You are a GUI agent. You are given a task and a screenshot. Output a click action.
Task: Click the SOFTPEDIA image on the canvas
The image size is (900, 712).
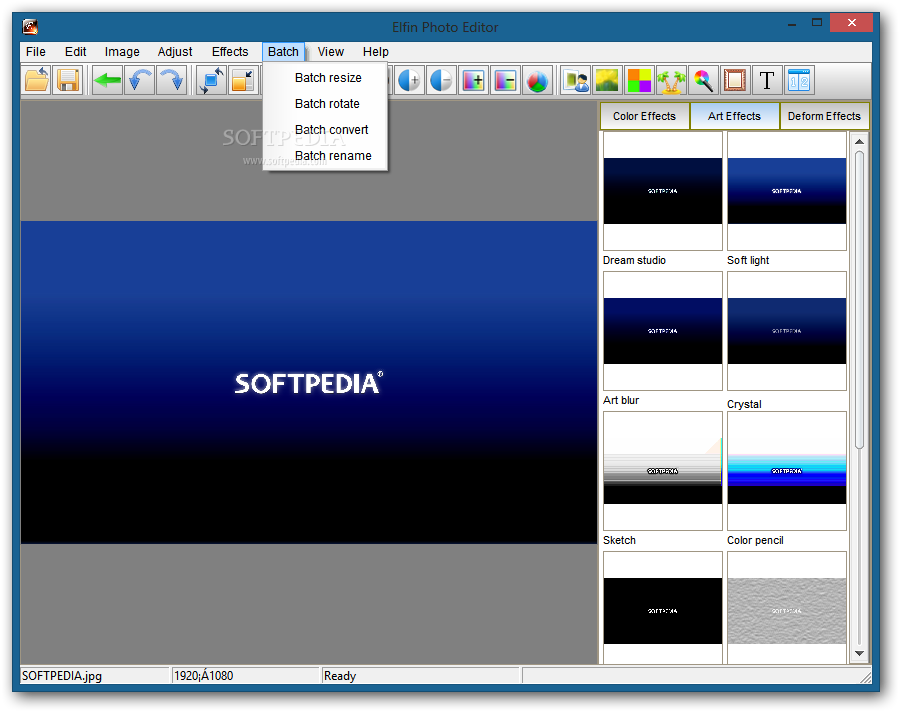(309, 382)
